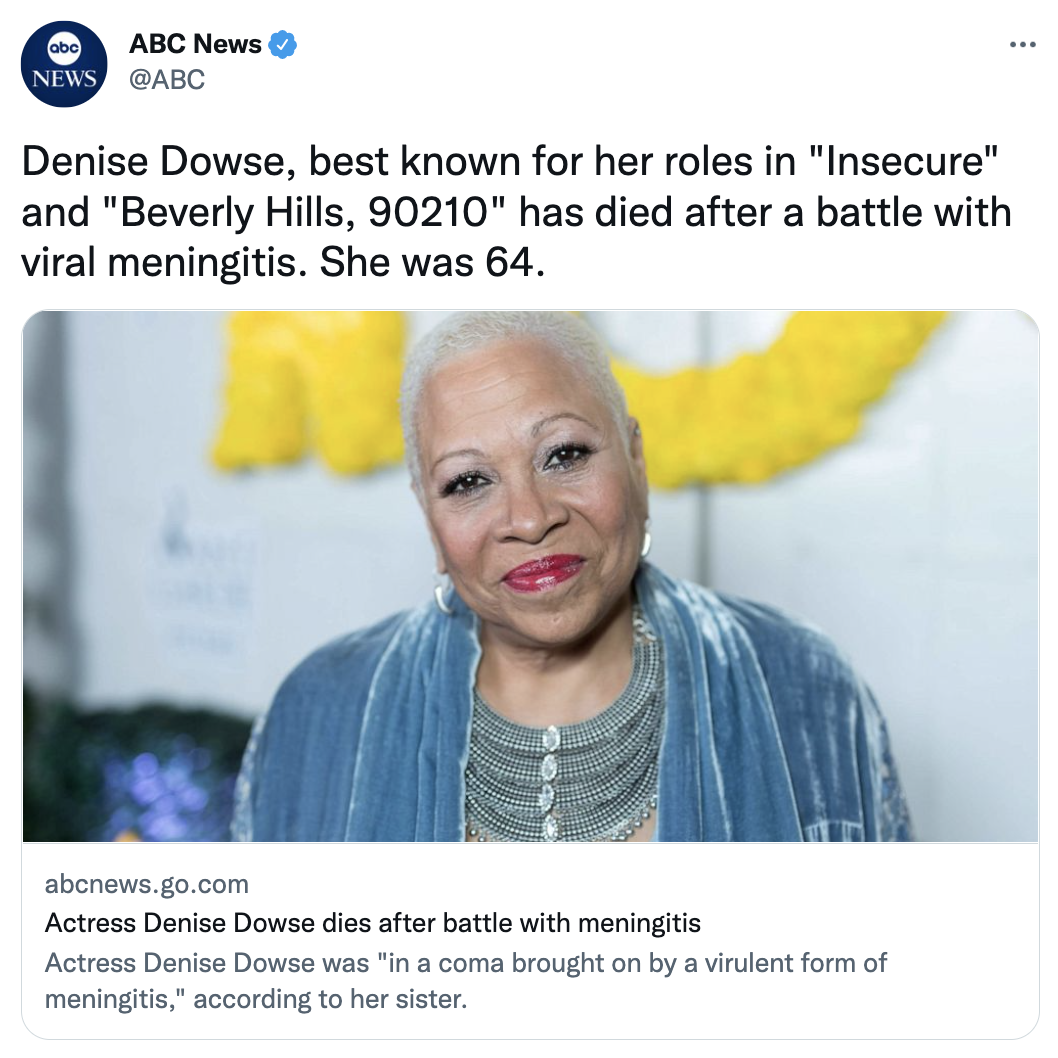Visit the @ABC handle link
The width and height of the screenshot is (1058, 1058).
pyautogui.click(x=167, y=80)
